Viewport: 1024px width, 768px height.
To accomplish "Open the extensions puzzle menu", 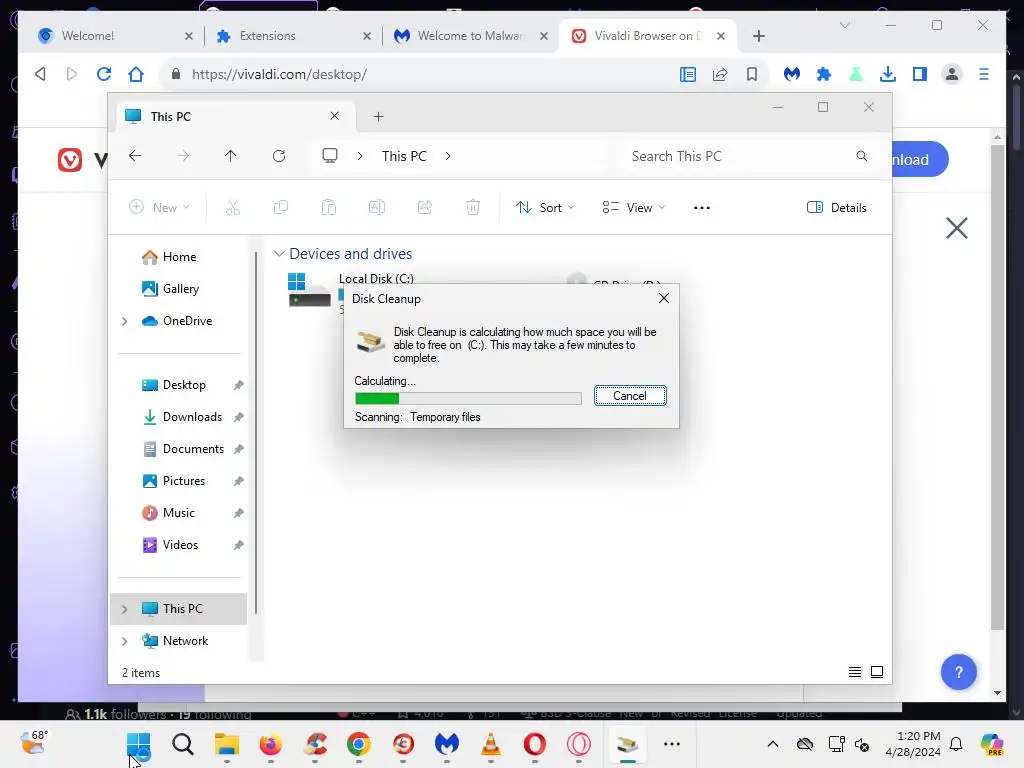I will pos(824,74).
